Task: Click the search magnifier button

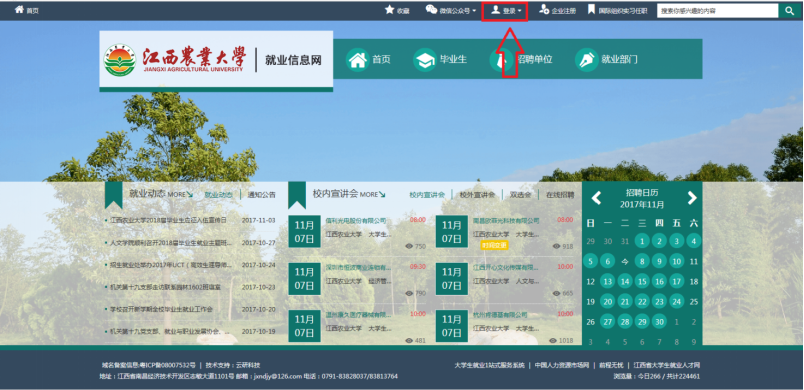Action: pyautogui.click(x=788, y=10)
